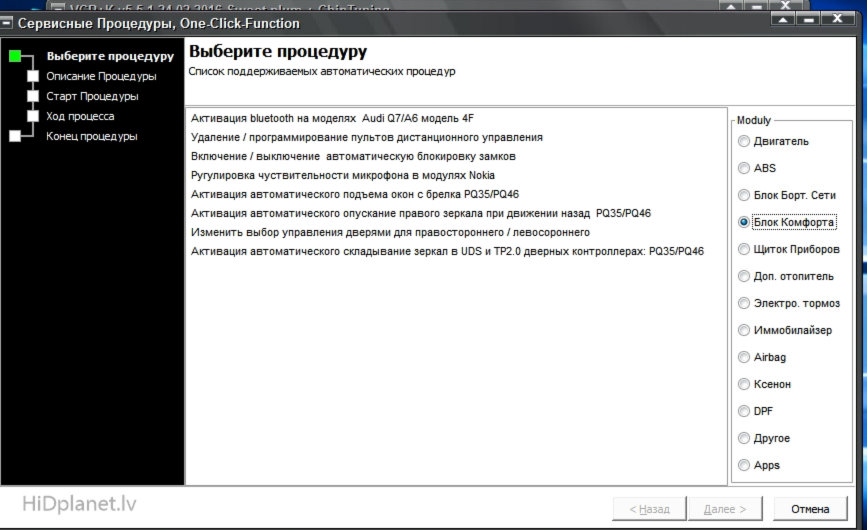Select Nokia microphone sensitivity procedure
The width and height of the screenshot is (867, 530).
tap(342, 175)
